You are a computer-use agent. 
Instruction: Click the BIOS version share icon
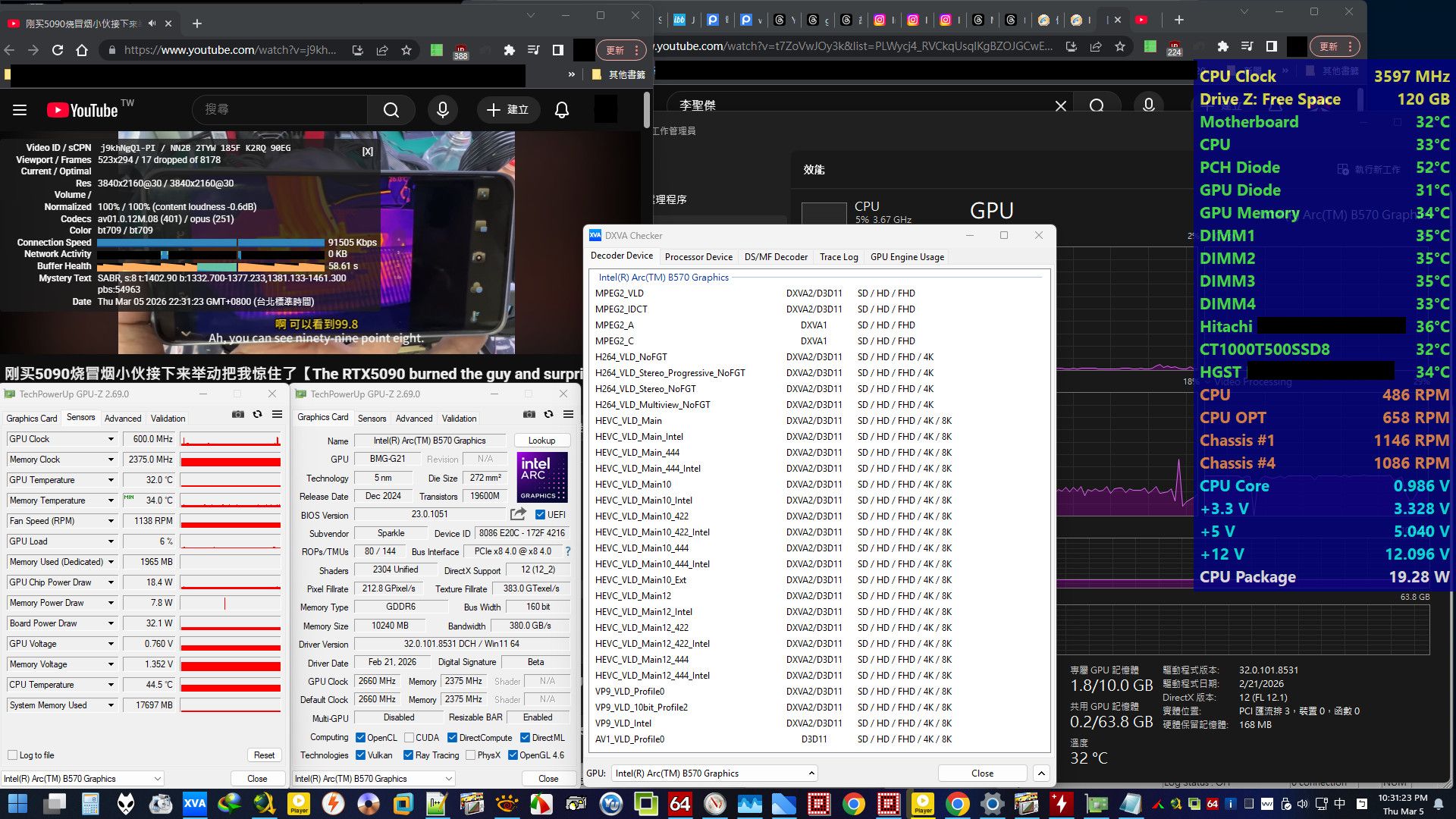point(518,514)
